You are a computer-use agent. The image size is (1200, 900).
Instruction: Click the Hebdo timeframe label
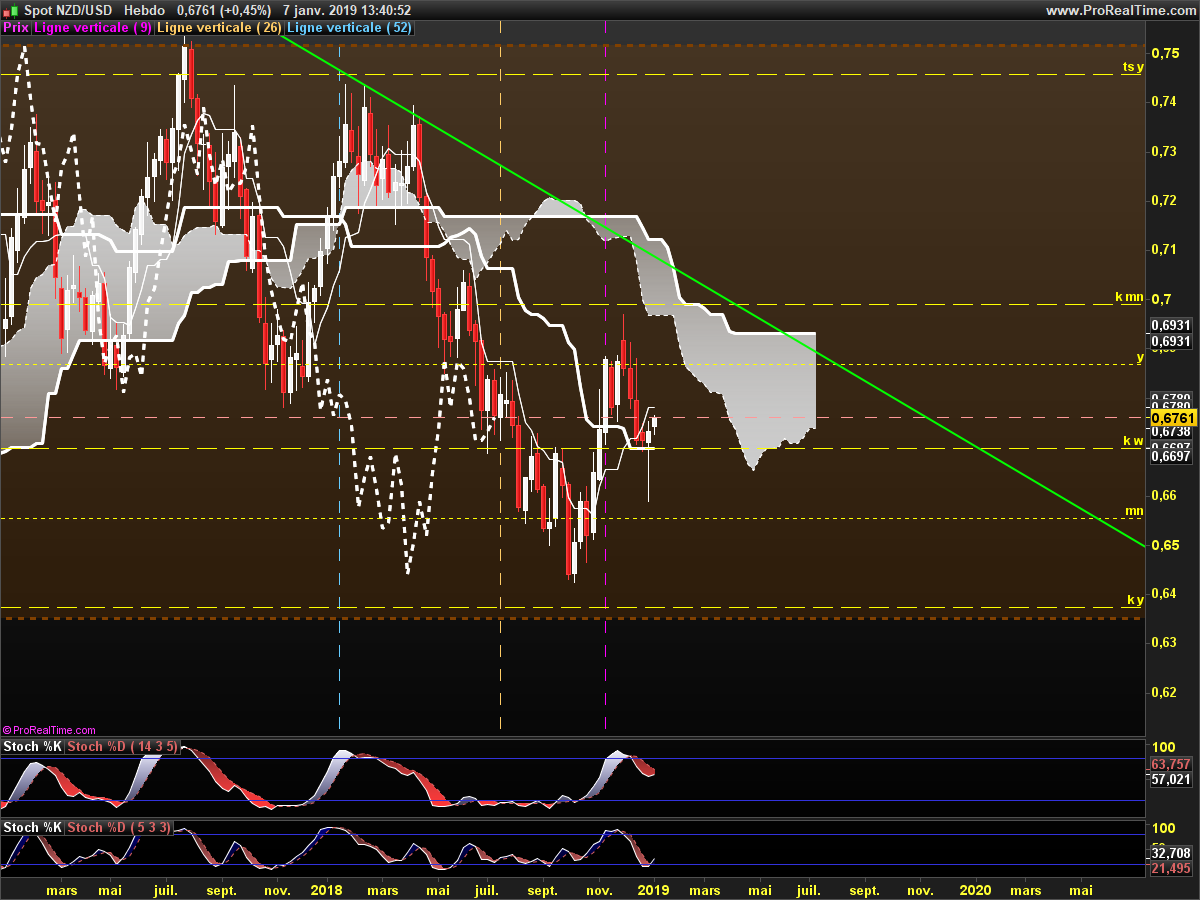pyautogui.click(x=144, y=10)
